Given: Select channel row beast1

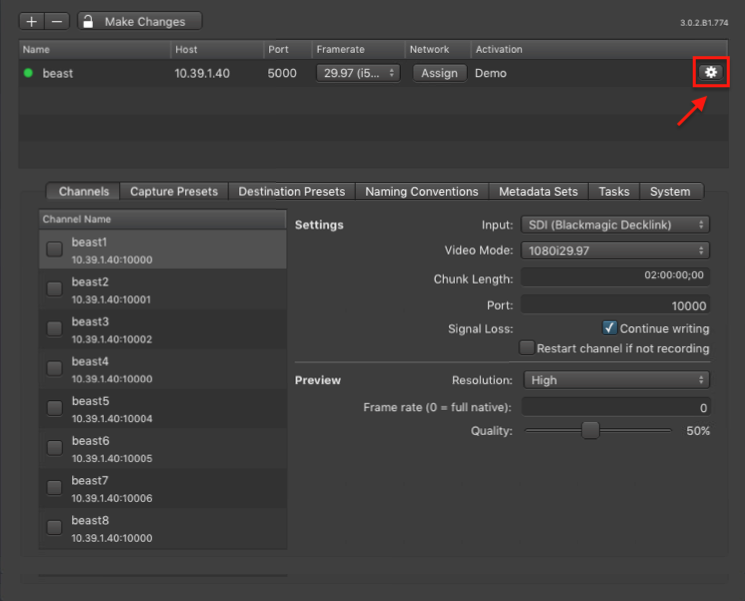Looking at the screenshot, I should click(x=162, y=250).
